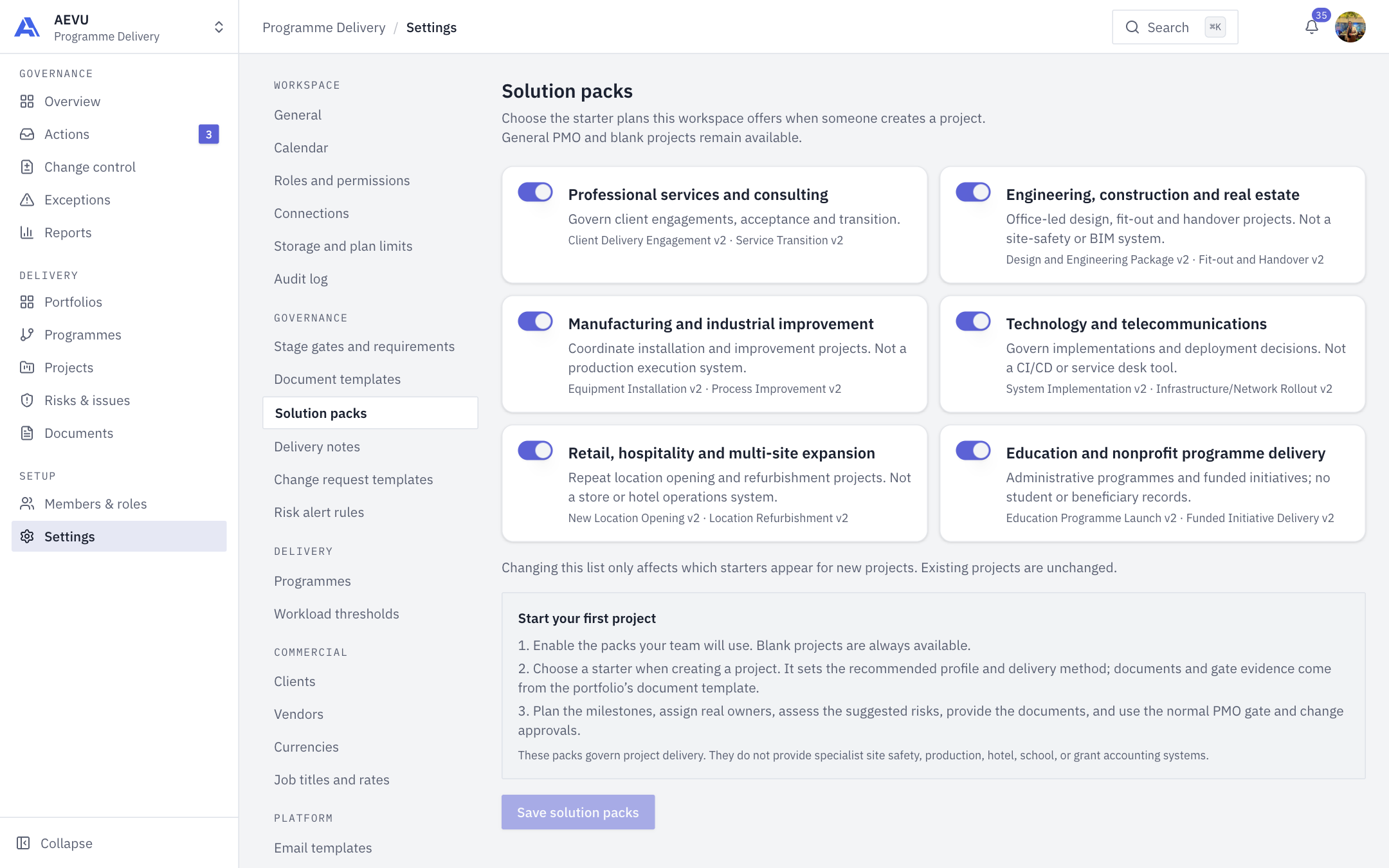Click the Members & roles people icon
This screenshot has height=868, width=1389.
point(27,504)
